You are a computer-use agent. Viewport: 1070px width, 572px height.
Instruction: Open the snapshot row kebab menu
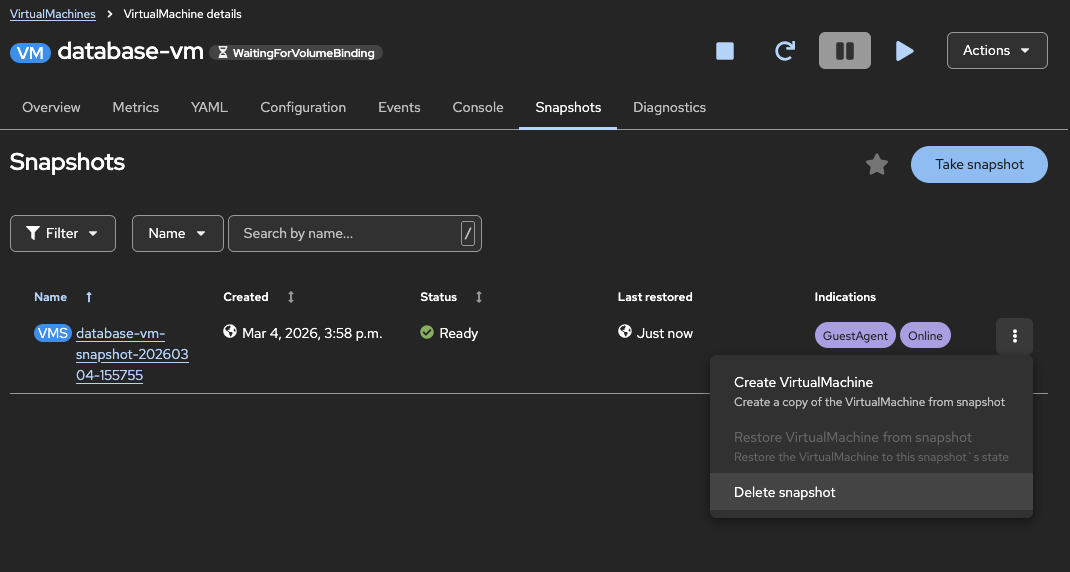pyautogui.click(x=1015, y=336)
